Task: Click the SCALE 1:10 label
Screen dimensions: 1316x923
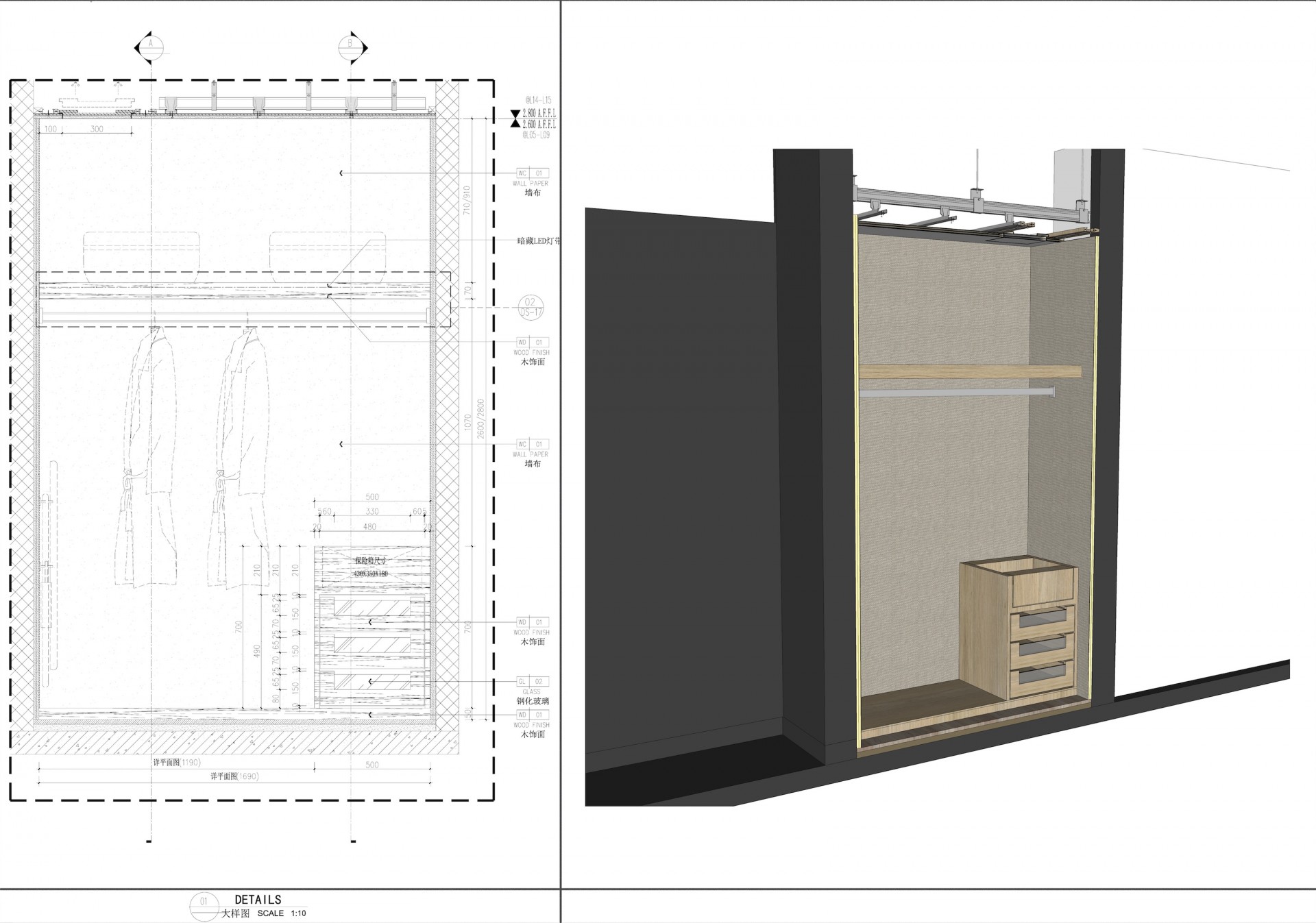Action: (282, 913)
